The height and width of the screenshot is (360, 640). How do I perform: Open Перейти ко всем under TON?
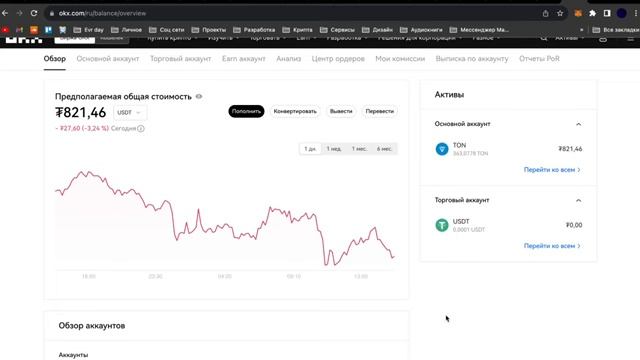[552, 170]
